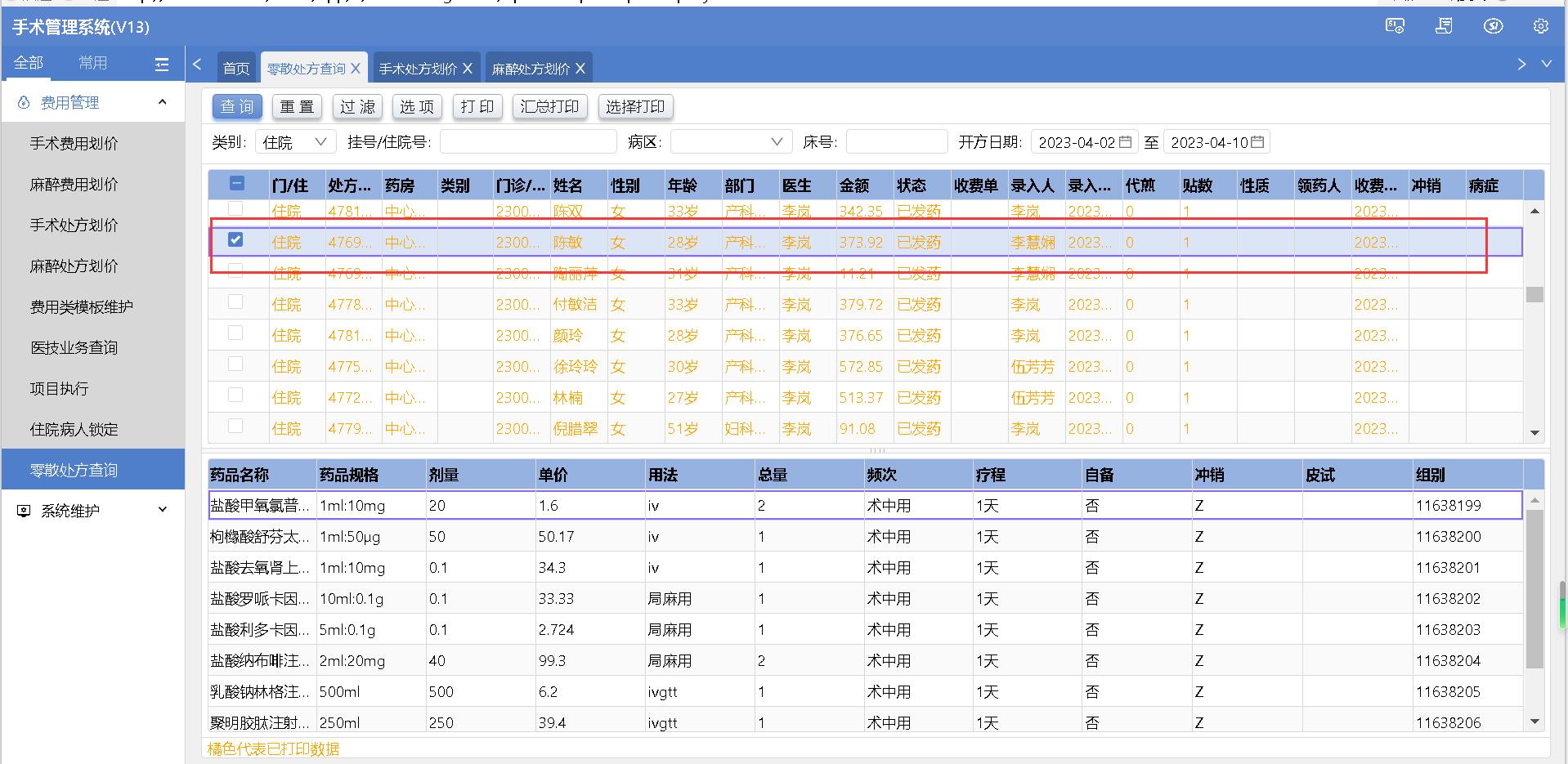1568x764 pixels.
Task: Click the 打印 button
Action: (x=477, y=106)
